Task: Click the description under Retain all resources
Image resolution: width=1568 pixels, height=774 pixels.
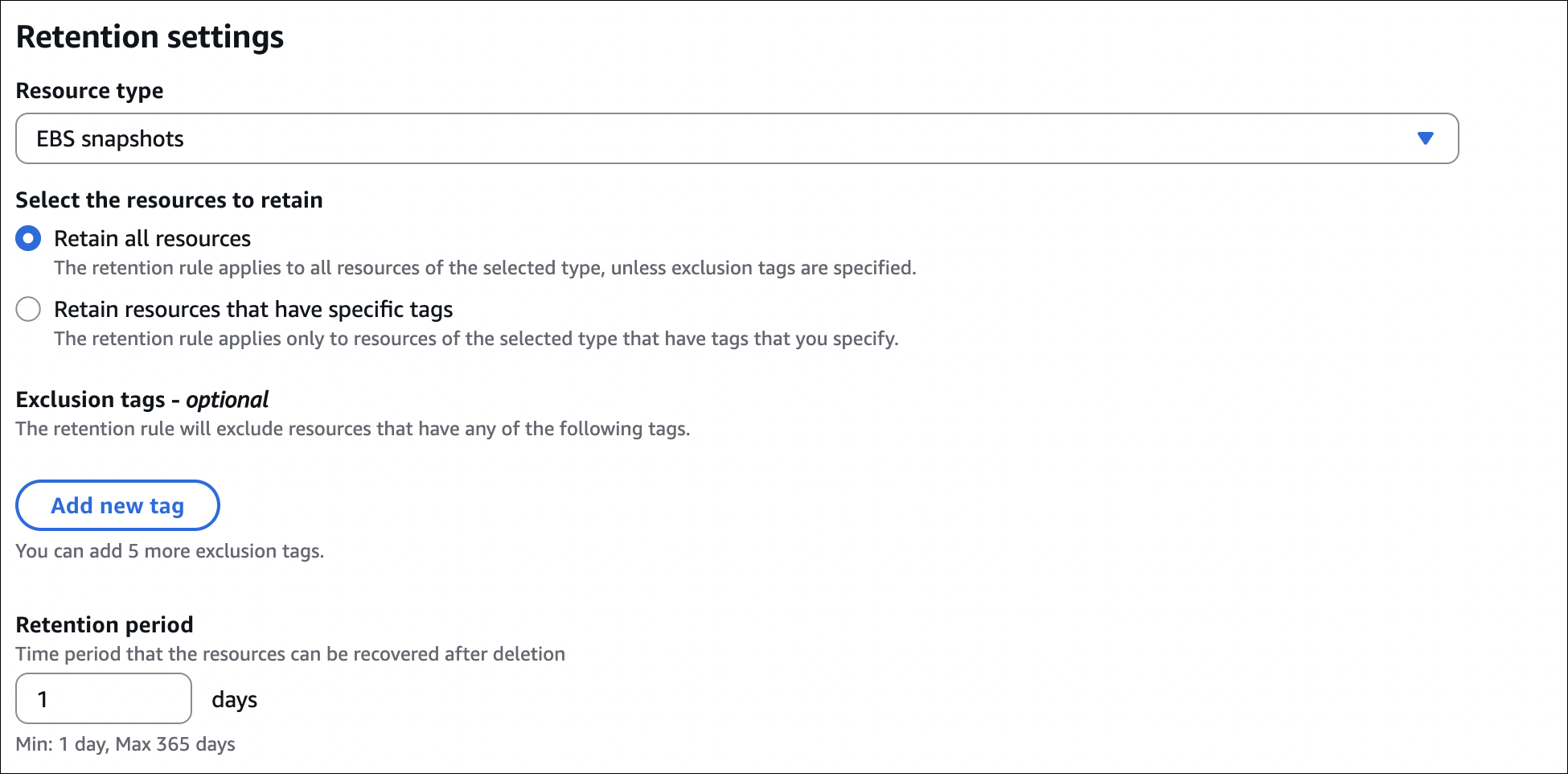Action: pos(485,268)
